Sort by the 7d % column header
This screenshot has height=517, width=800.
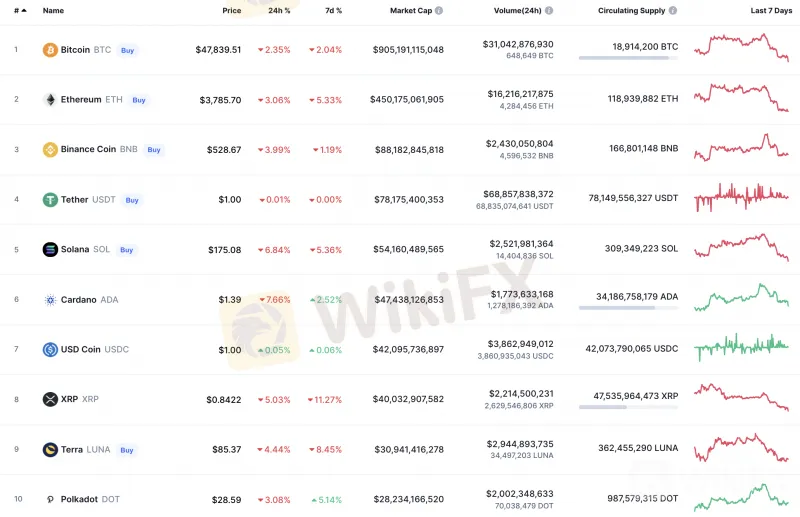pos(333,11)
